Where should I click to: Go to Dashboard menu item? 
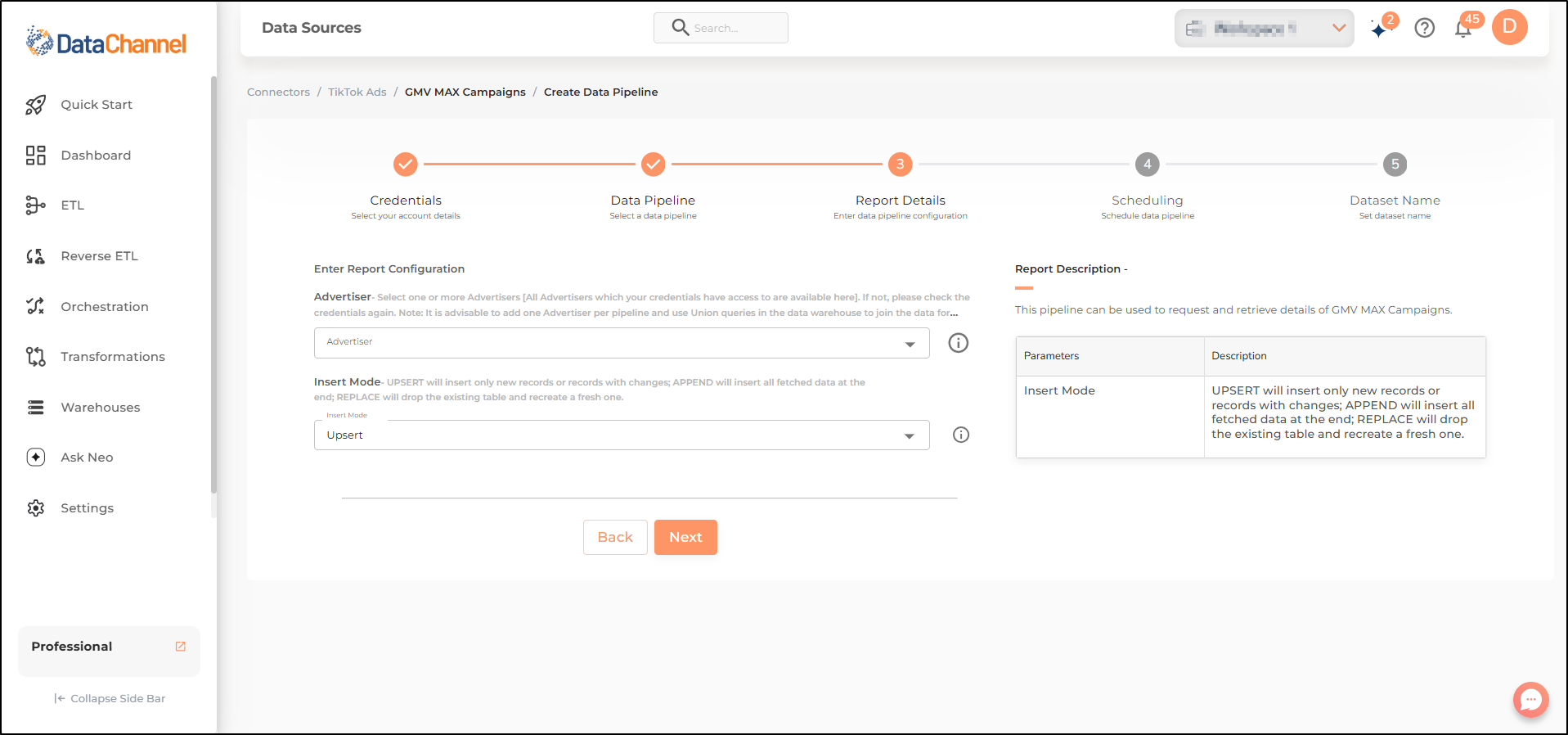point(96,156)
